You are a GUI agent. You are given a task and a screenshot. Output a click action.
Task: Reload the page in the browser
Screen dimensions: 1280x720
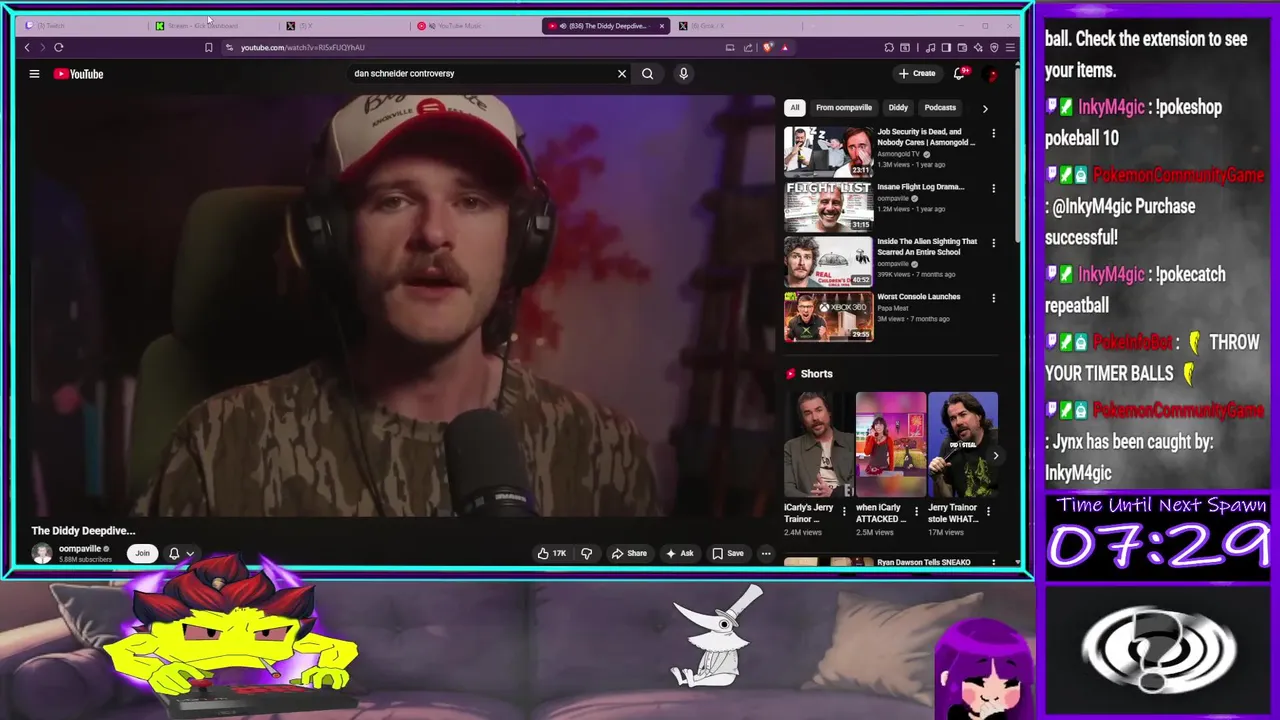click(x=59, y=47)
